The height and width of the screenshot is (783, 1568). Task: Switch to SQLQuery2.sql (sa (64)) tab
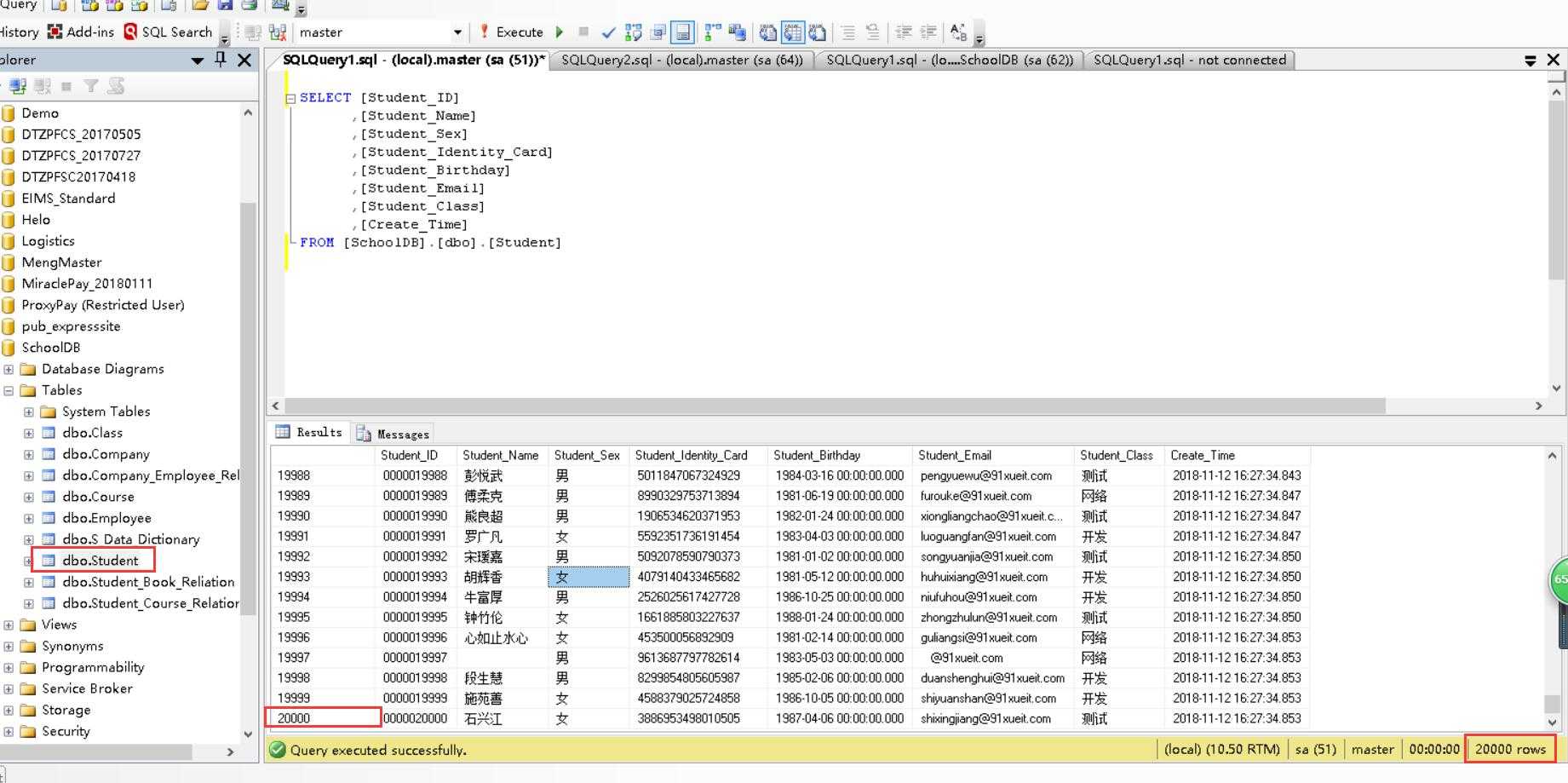click(681, 60)
